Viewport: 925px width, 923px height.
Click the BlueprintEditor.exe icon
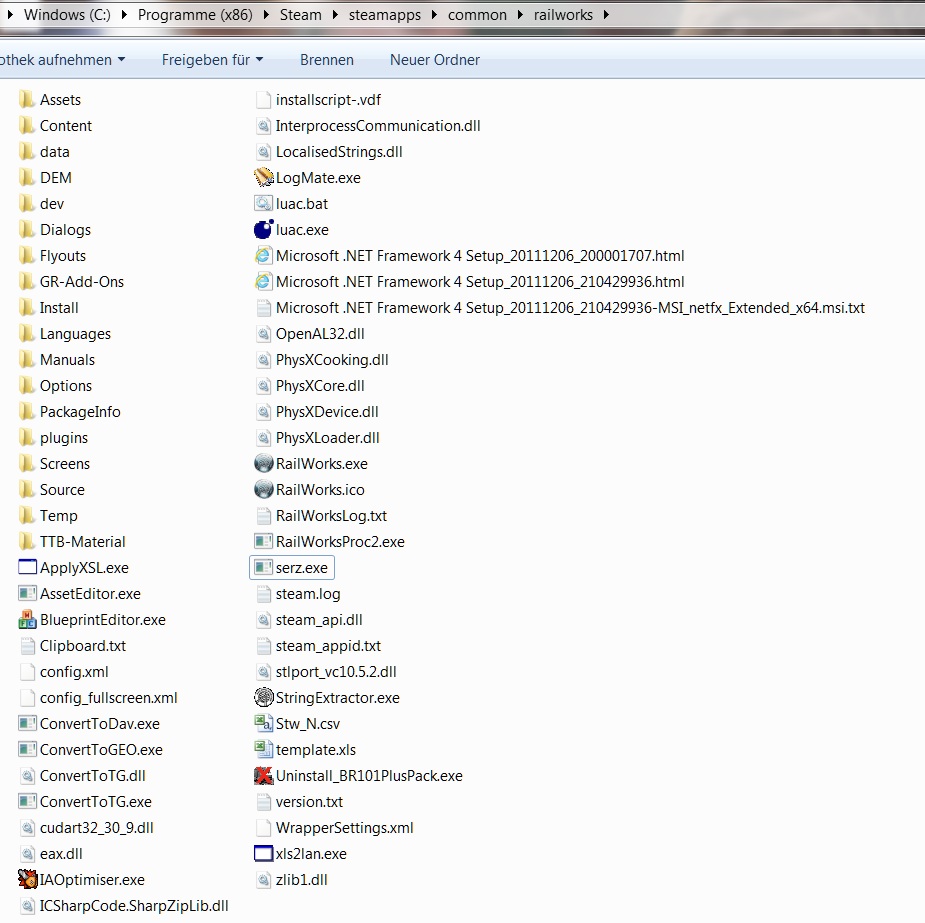pyautogui.click(x=28, y=620)
